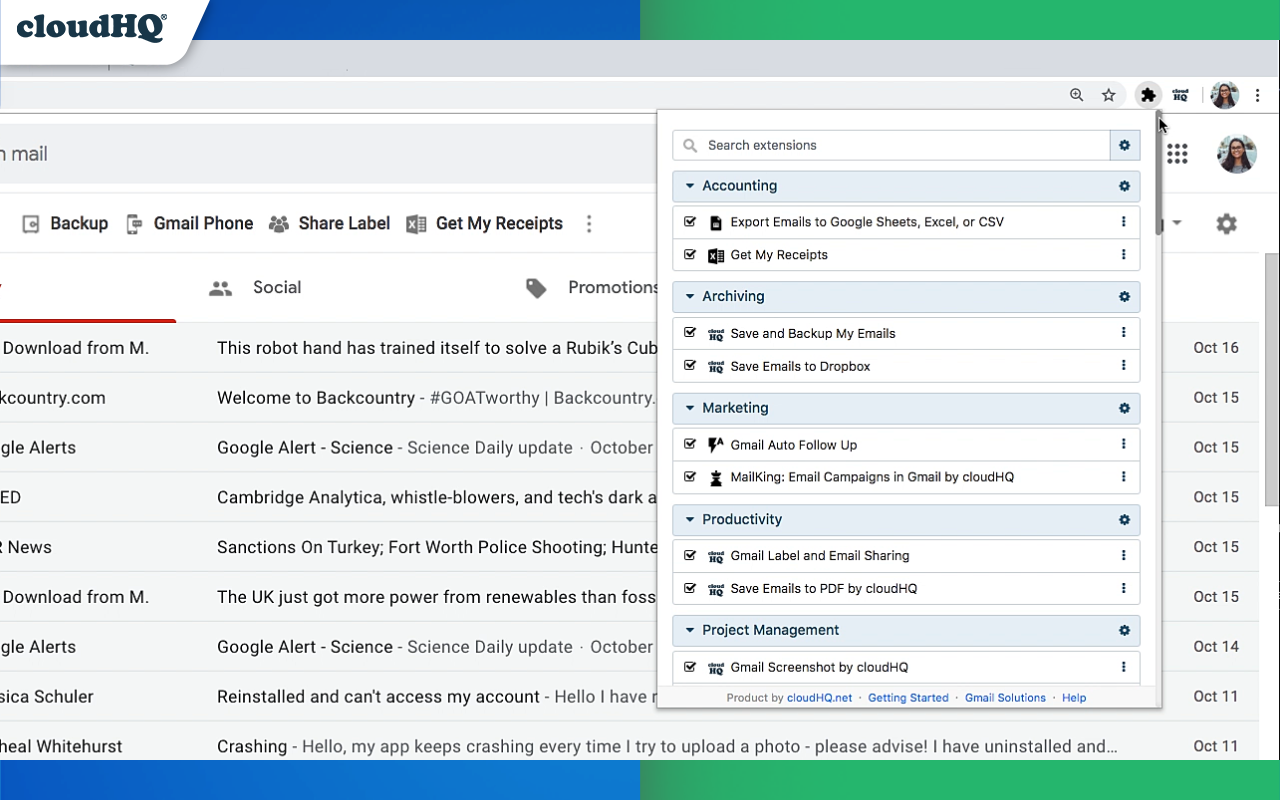
Task: Open the Accounting section settings gear
Action: pyautogui.click(x=1123, y=186)
